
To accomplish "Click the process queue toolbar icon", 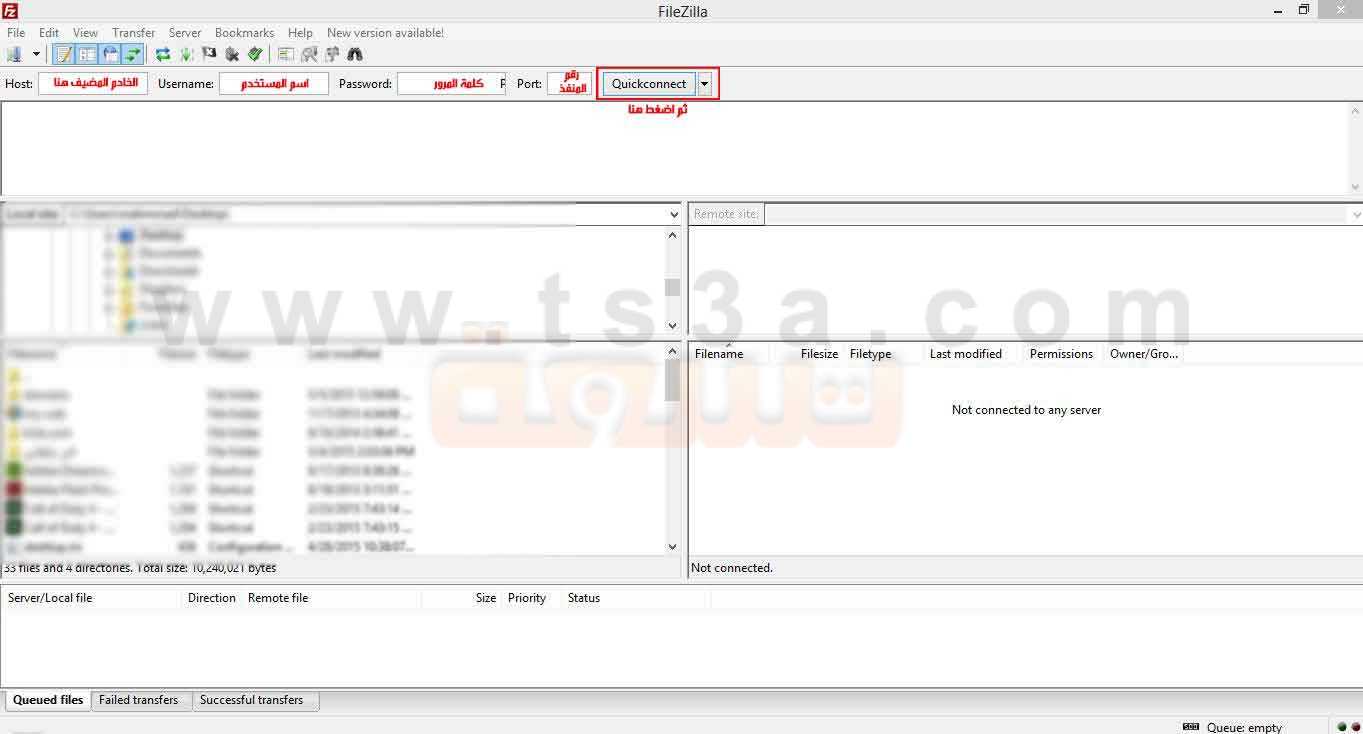I will point(186,54).
